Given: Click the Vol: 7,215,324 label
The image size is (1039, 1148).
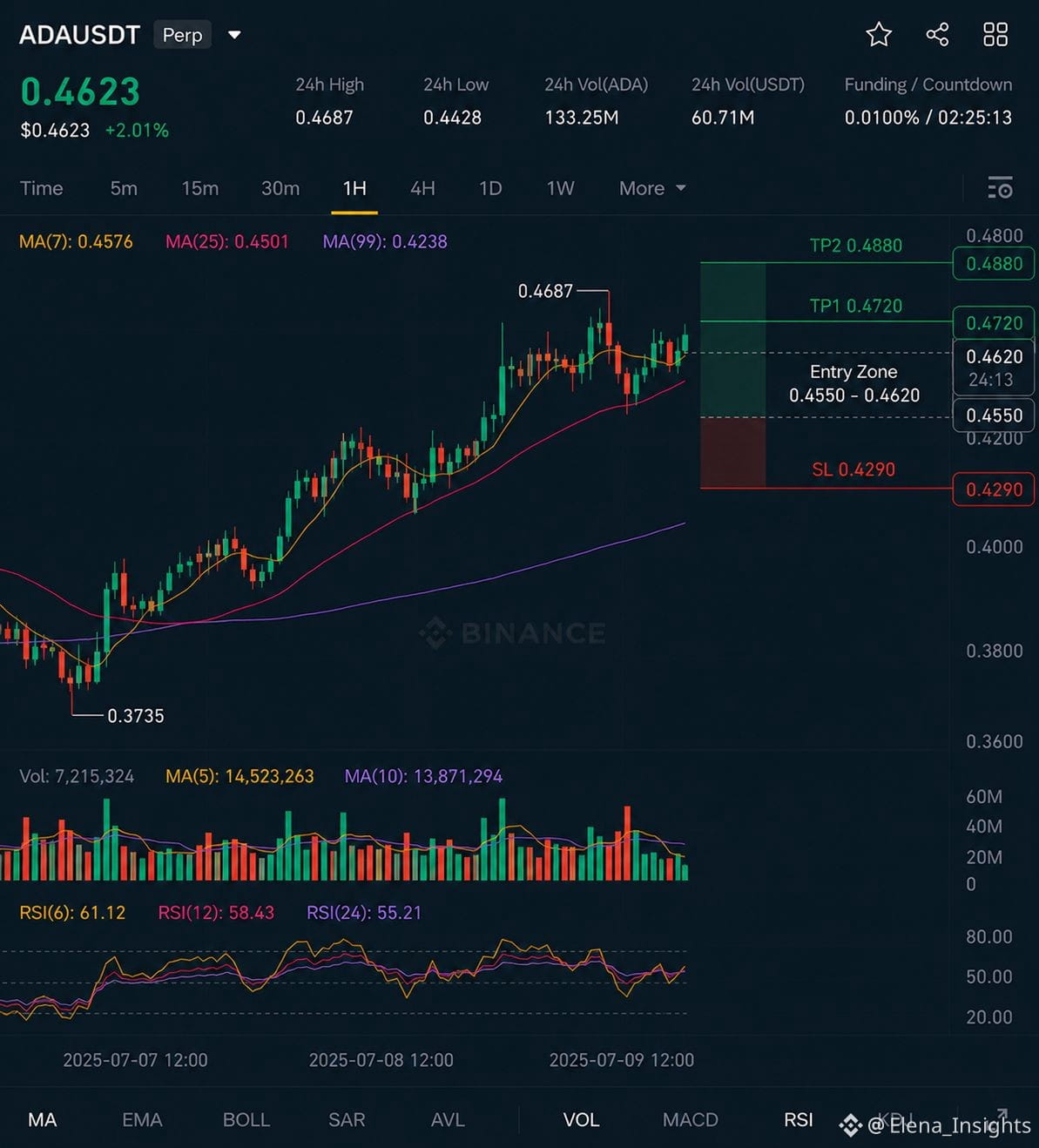Looking at the screenshot, I should tap(77, 776).
